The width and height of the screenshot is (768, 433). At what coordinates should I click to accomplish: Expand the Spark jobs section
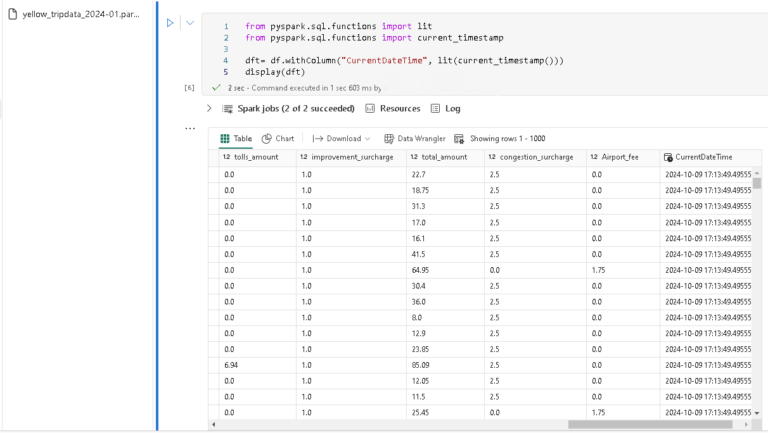[x=209, y=108]
